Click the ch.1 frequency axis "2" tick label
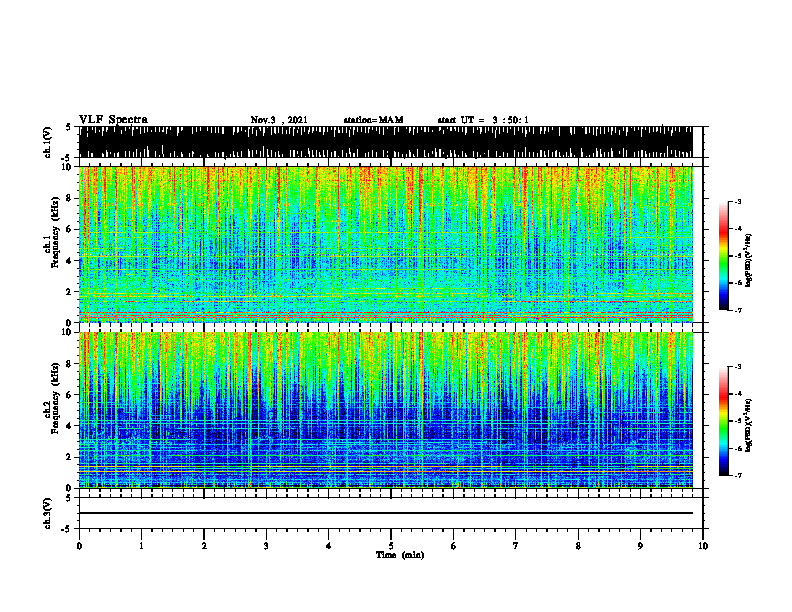 point(70,292)
